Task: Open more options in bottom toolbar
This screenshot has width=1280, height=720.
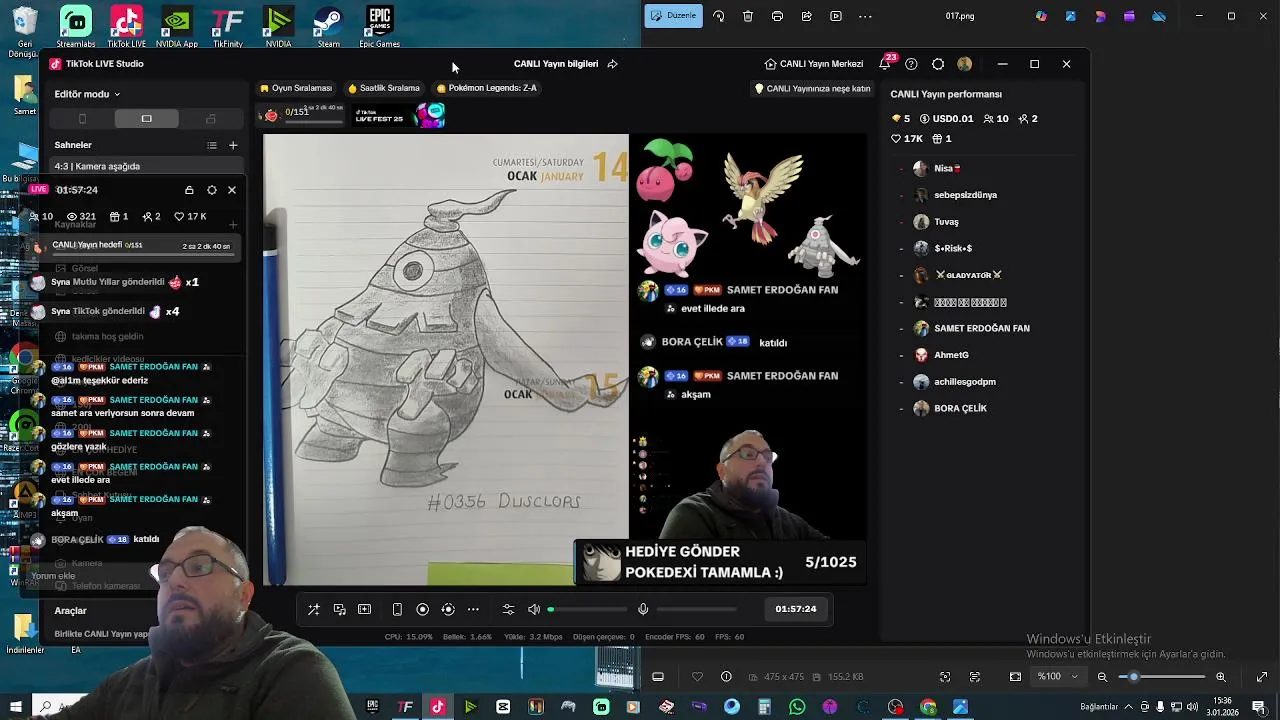Action: 473,609
